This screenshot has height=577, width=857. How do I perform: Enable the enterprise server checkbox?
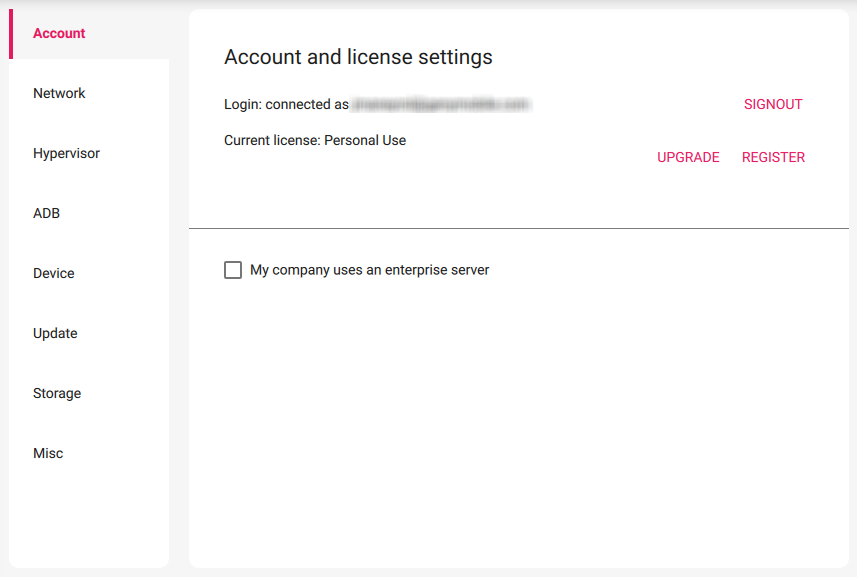[233, 270]
